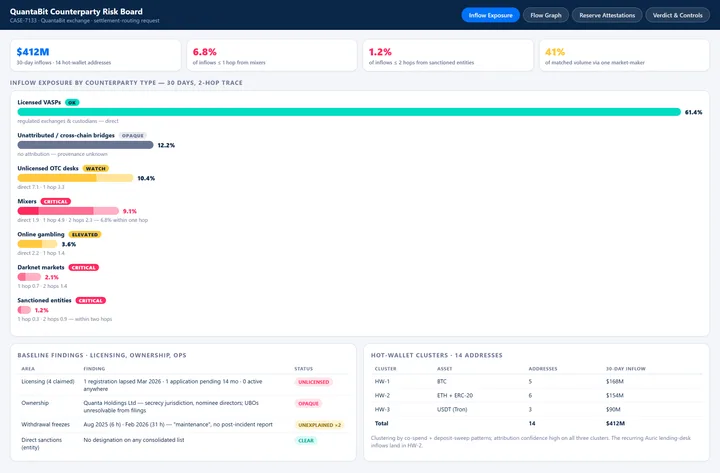The height and width of the screenshot is (473, 720).
Task: Click the $412M inflows summary card
Action: (96, 56)
